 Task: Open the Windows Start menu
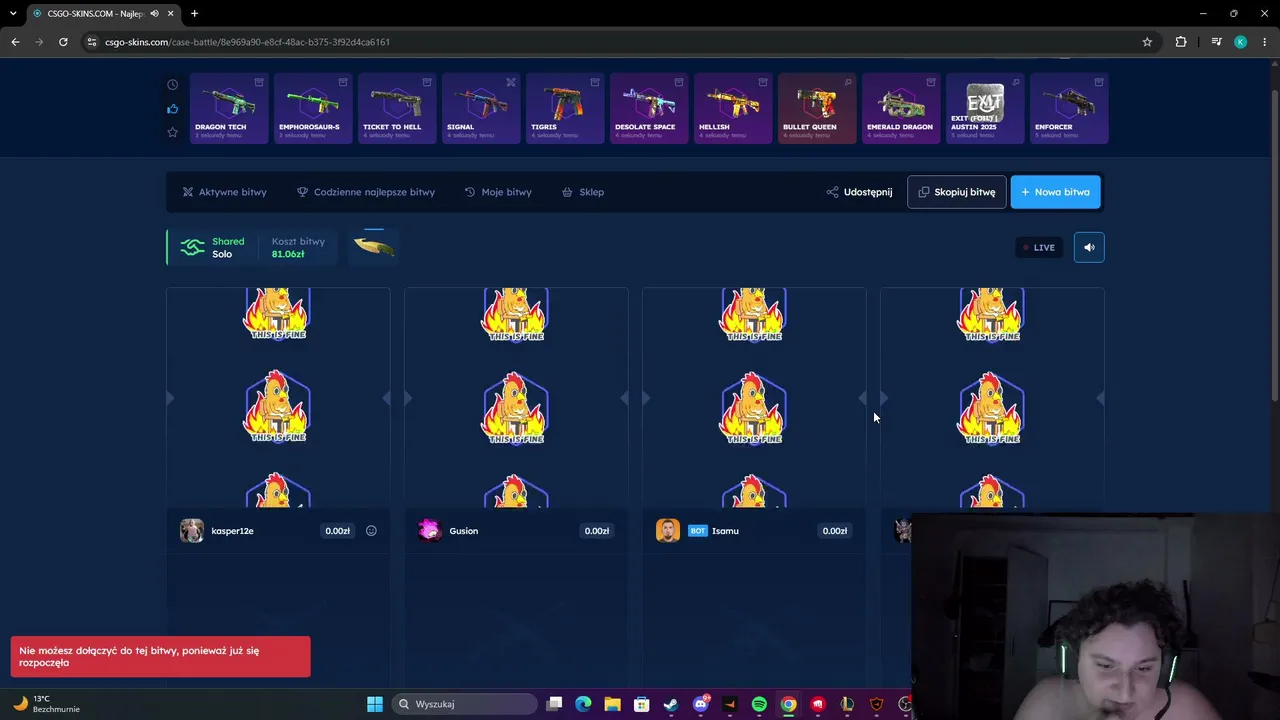(375, 704)
